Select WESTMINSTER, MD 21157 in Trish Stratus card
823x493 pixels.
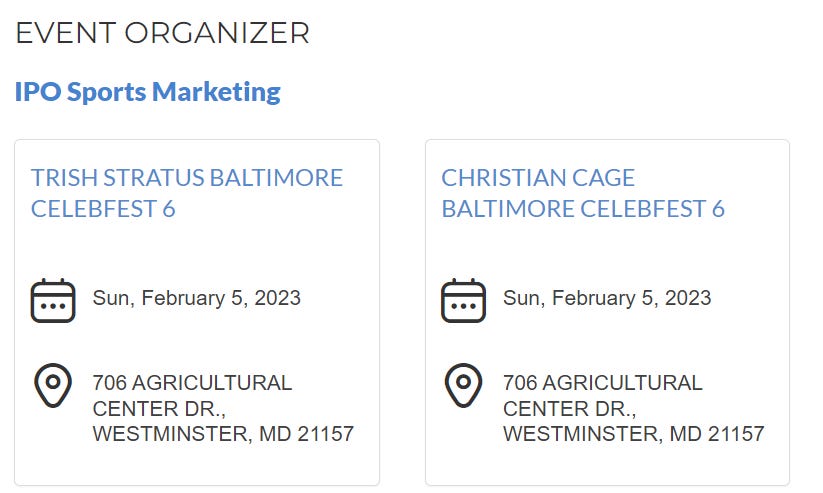[224, 434]
